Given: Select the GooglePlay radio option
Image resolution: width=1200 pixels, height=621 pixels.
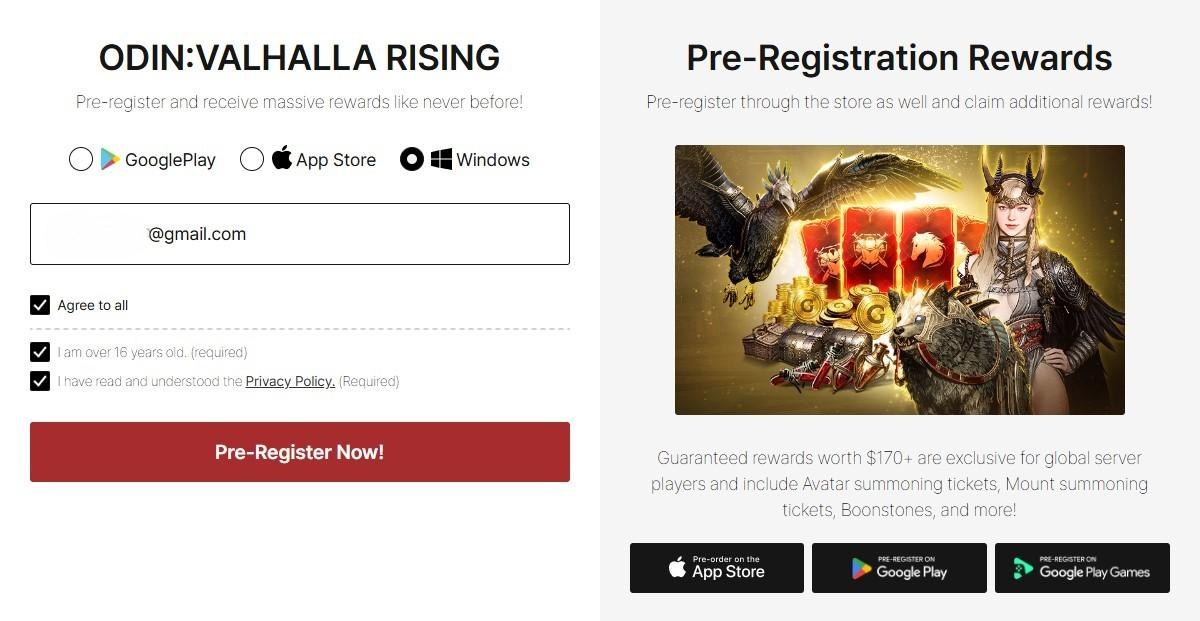Looking at the screenshot, I should tap(81, 159).
